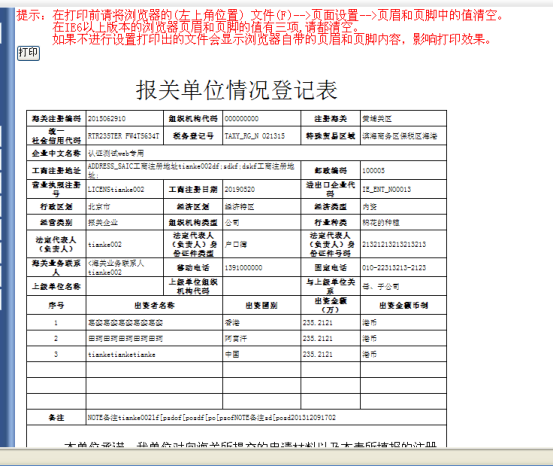Click the 出资金额币制 column header
This screenshot has width=554, height=466.
pos(403,305)
